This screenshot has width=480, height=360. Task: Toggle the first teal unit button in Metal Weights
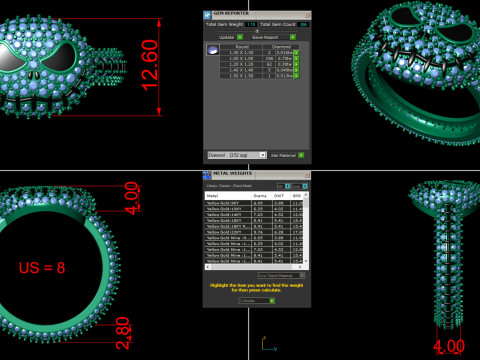coord(288,186)
